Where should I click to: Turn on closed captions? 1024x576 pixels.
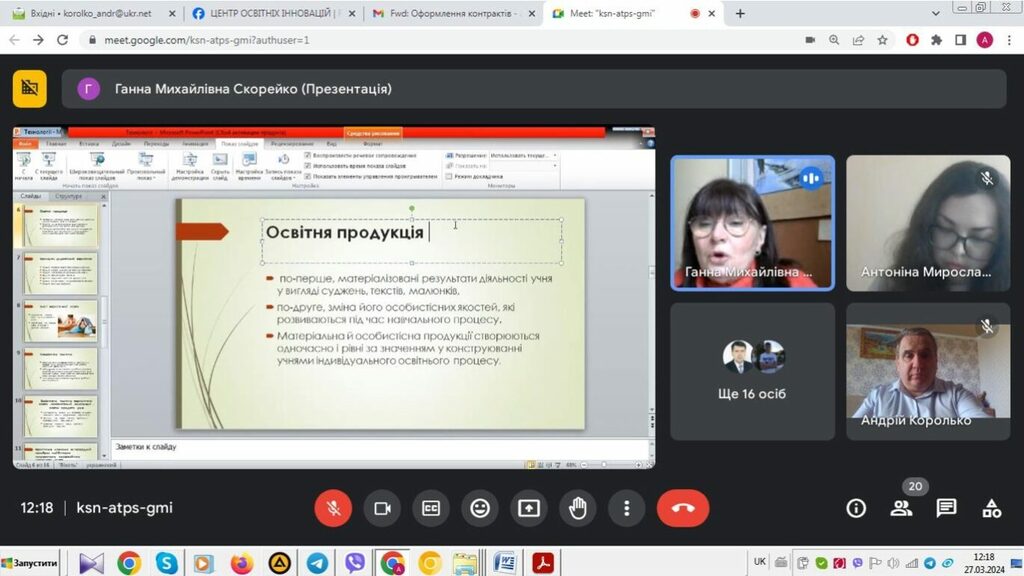click(x=431, y=508)
